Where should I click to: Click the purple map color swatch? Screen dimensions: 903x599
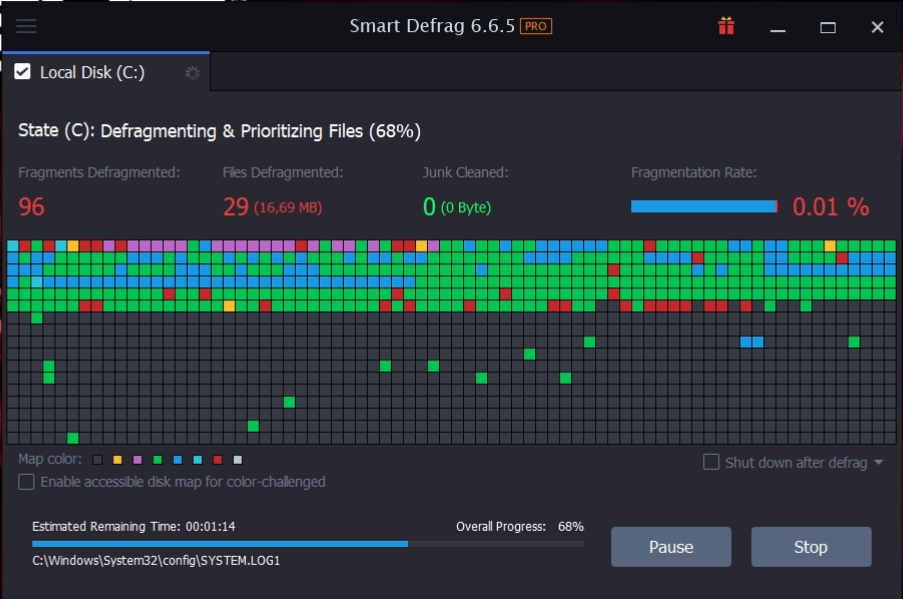[x=138, y=460]
